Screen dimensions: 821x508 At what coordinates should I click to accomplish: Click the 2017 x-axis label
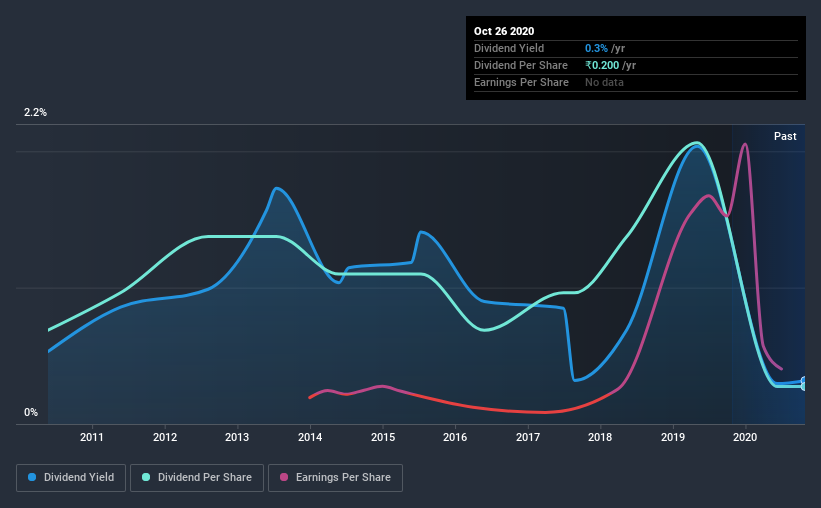coord(528,437)
